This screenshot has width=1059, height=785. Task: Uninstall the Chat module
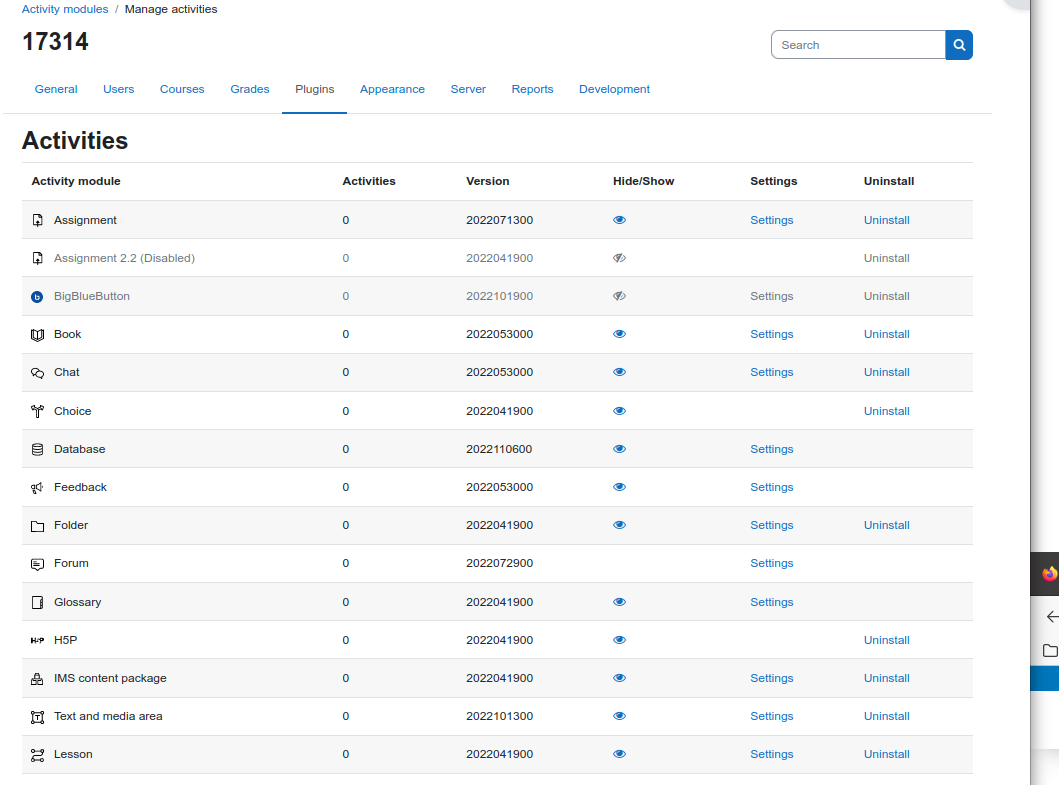[x=886, y=372]
